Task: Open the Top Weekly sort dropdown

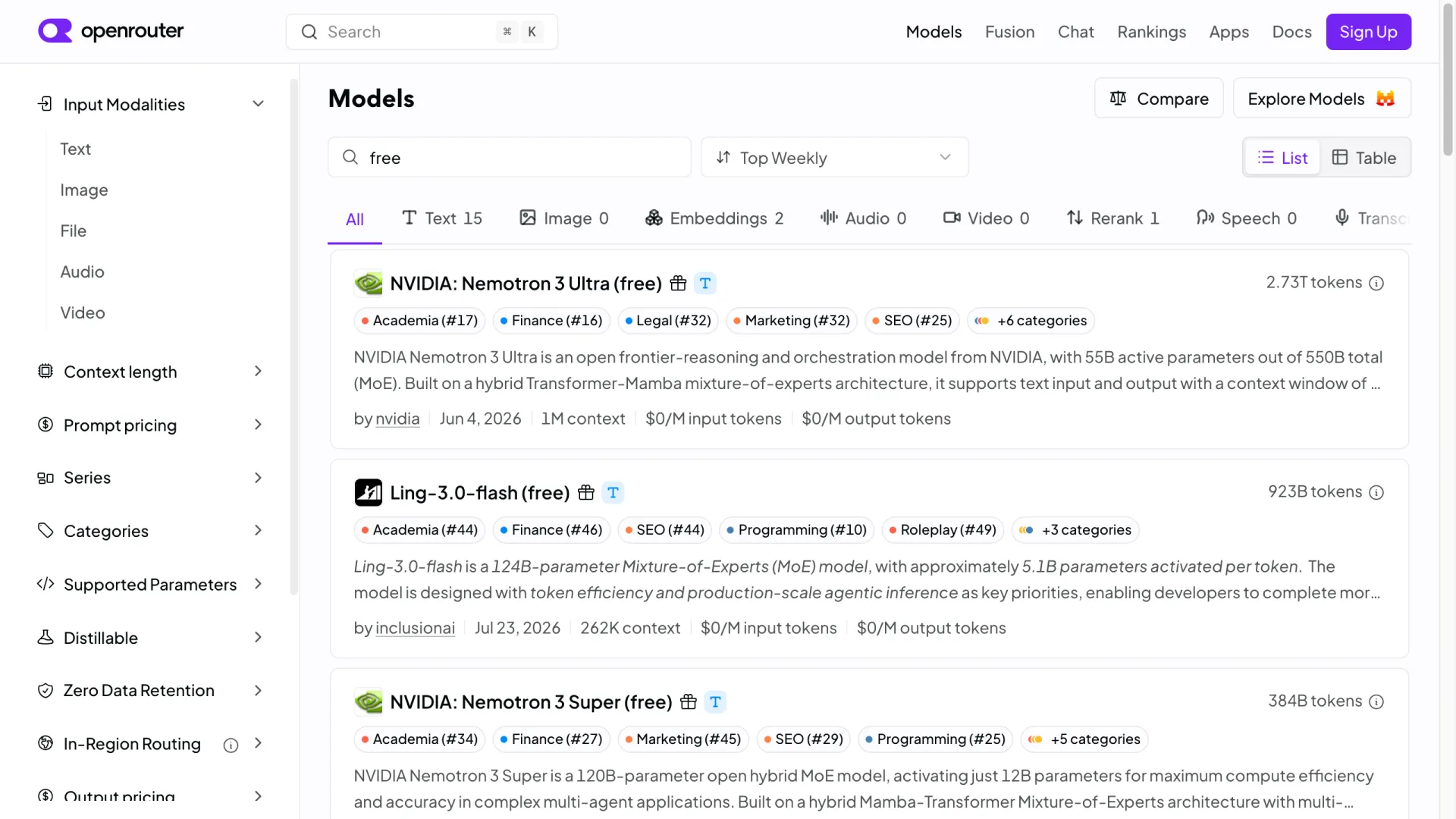Action: [834, 157]
